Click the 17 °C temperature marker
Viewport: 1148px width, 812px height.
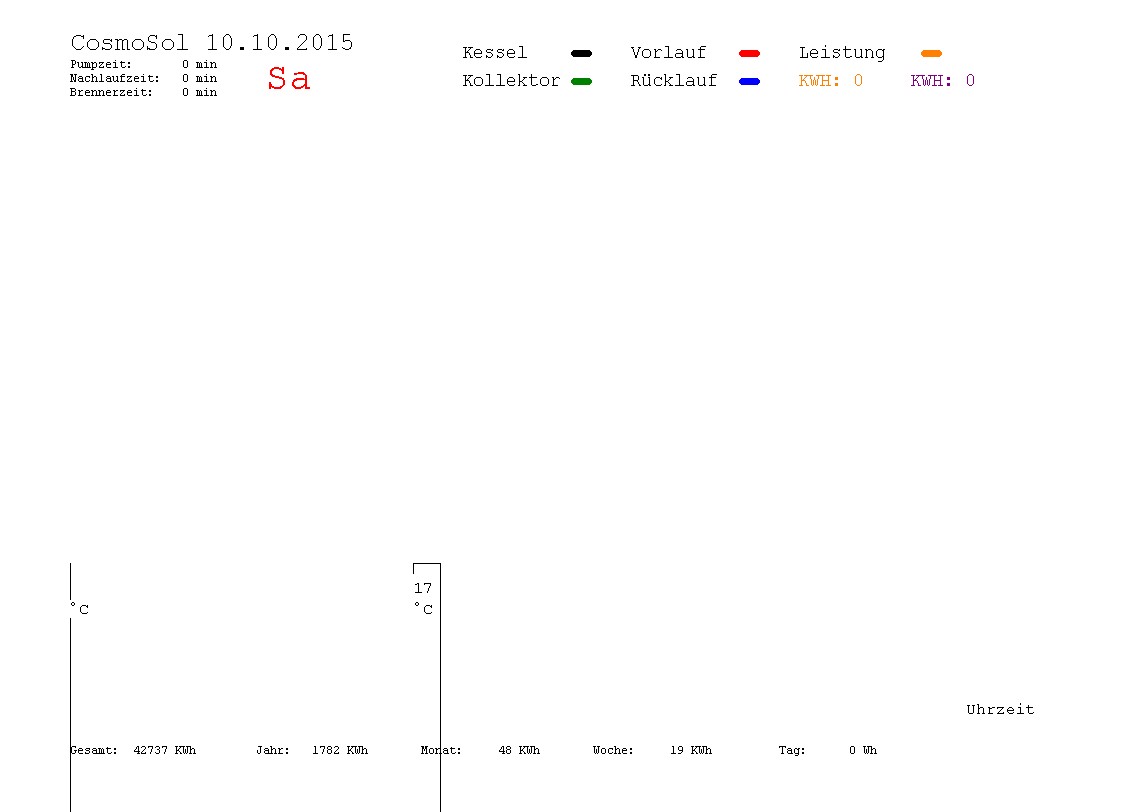[x=423, y=598]
